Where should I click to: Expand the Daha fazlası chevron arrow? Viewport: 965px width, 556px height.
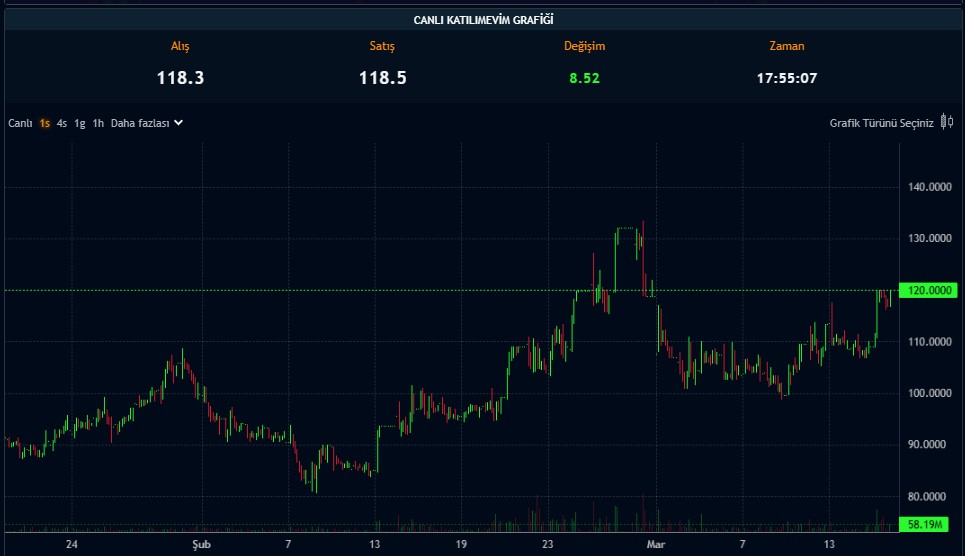pyautogui.click(x=178, y=123)
